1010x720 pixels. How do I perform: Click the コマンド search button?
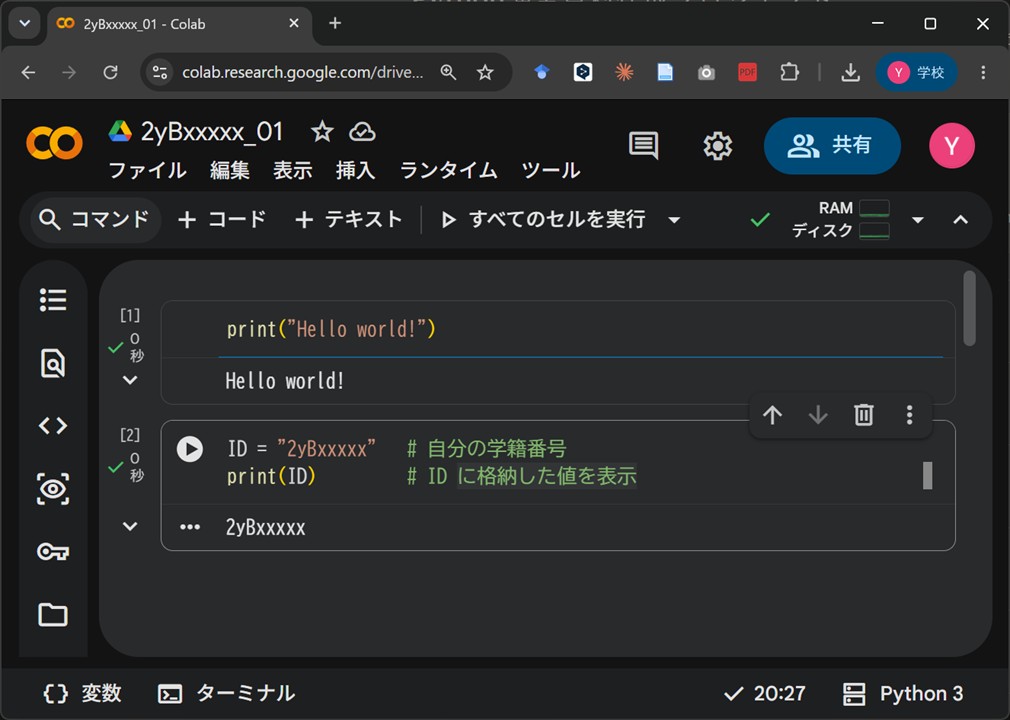(x=95, y=220)
